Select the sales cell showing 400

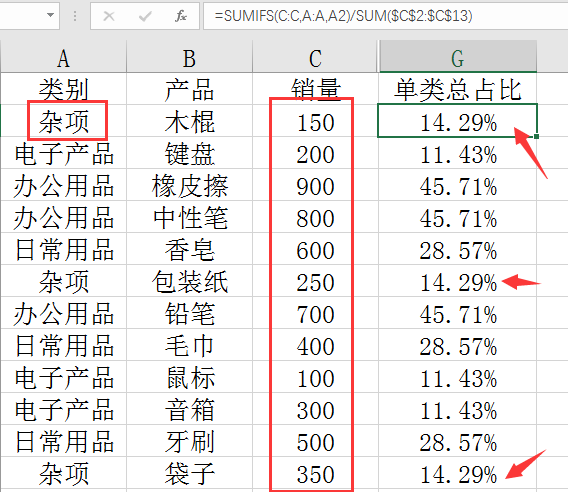pyautogui.click(x=315, y=345)
